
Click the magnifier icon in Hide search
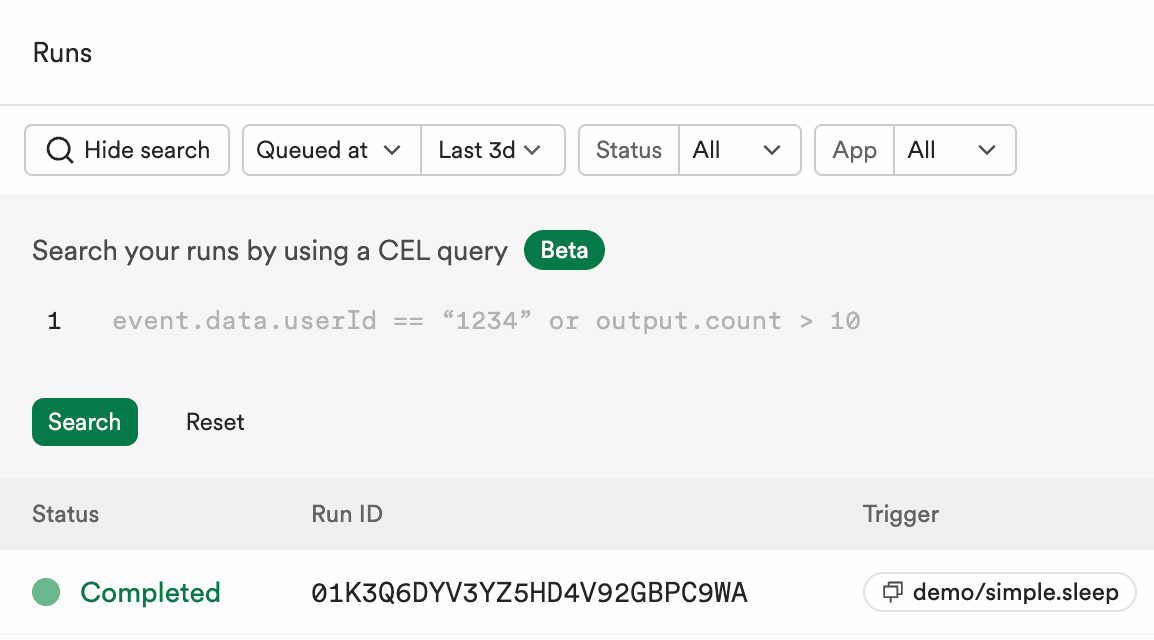[x=60, y=150]
